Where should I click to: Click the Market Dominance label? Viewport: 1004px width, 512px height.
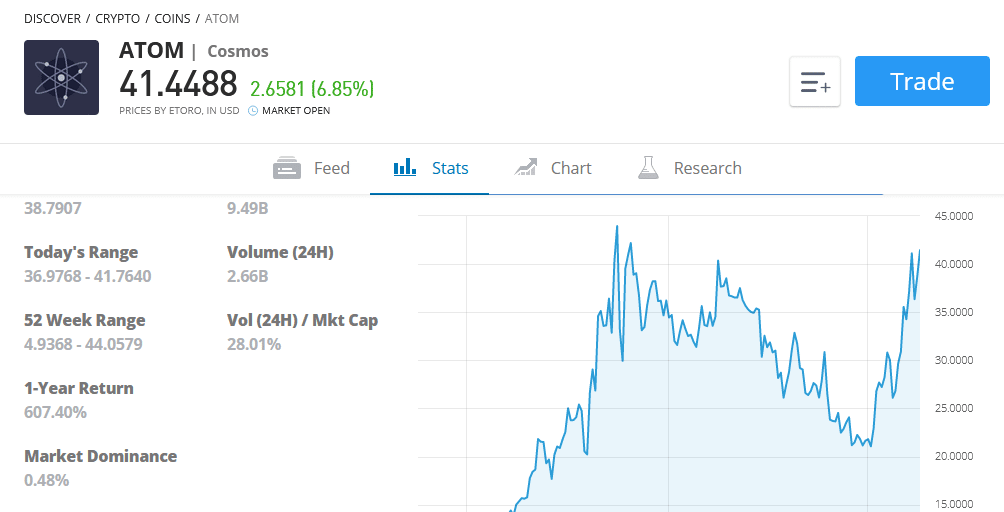coord(101,456)
